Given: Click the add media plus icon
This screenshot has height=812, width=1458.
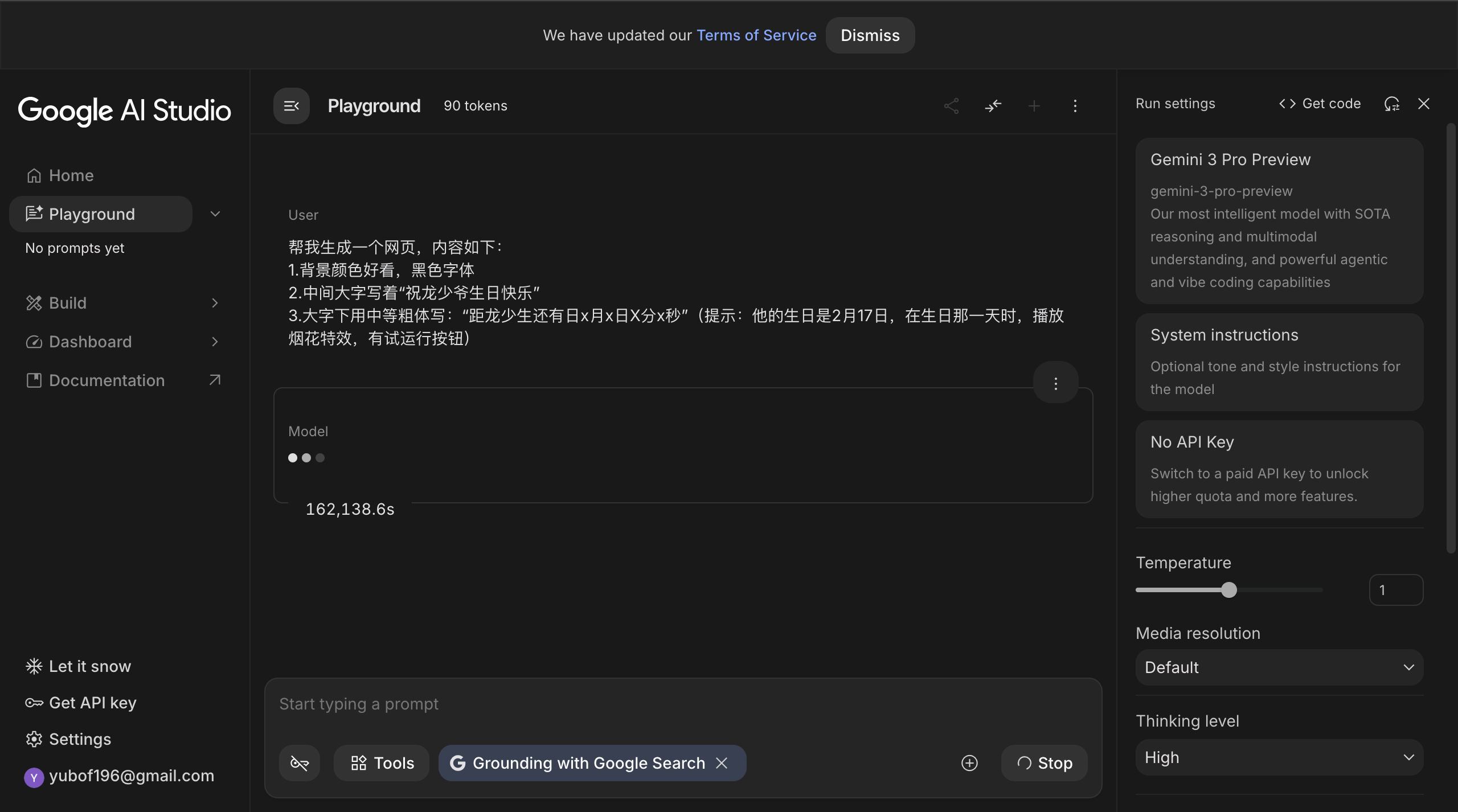Looking at the screenshot, I should coord(969,763).
